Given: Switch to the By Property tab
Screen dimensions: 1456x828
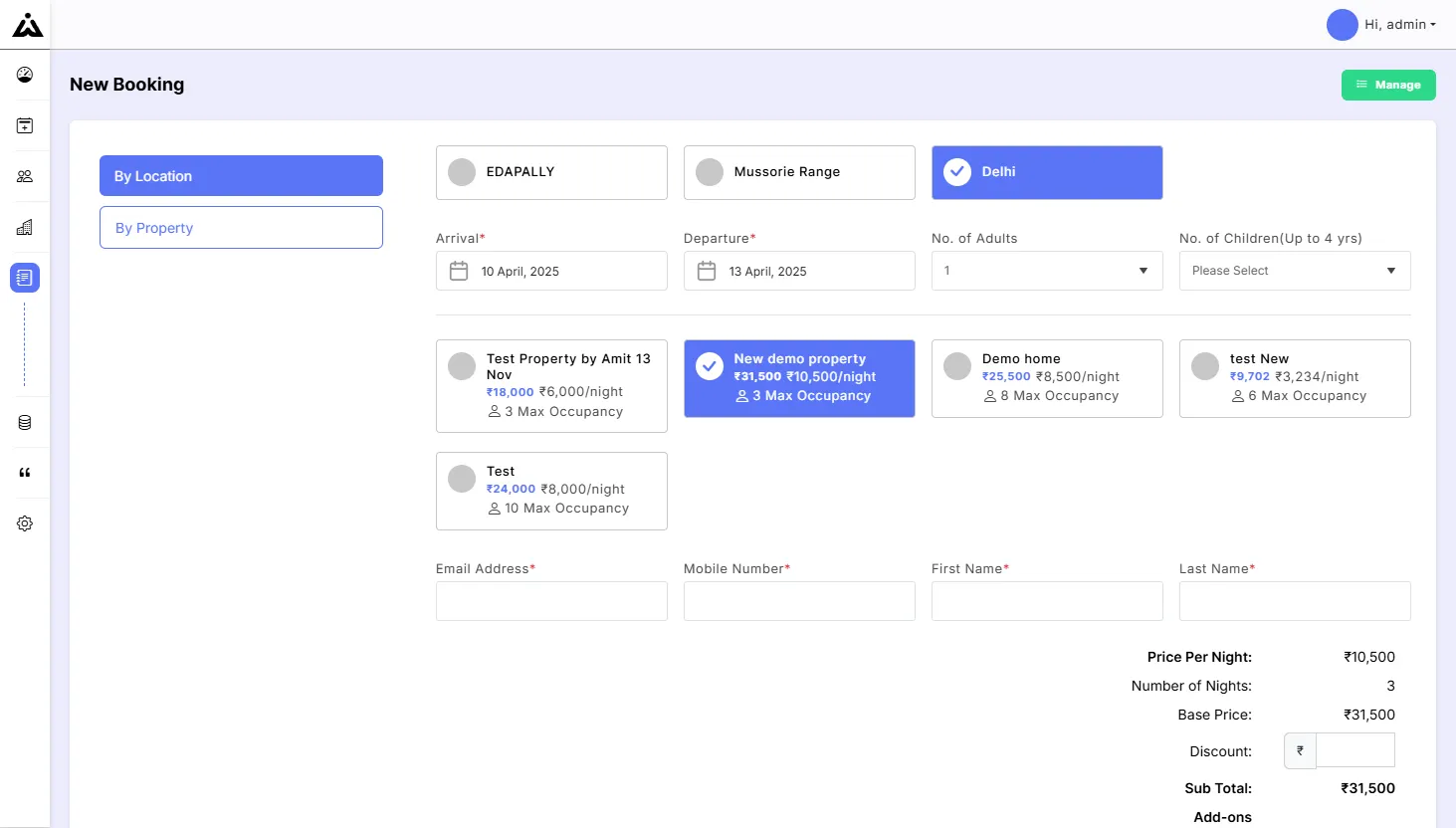Looking at the screenshot, I should tap(241, 228).
